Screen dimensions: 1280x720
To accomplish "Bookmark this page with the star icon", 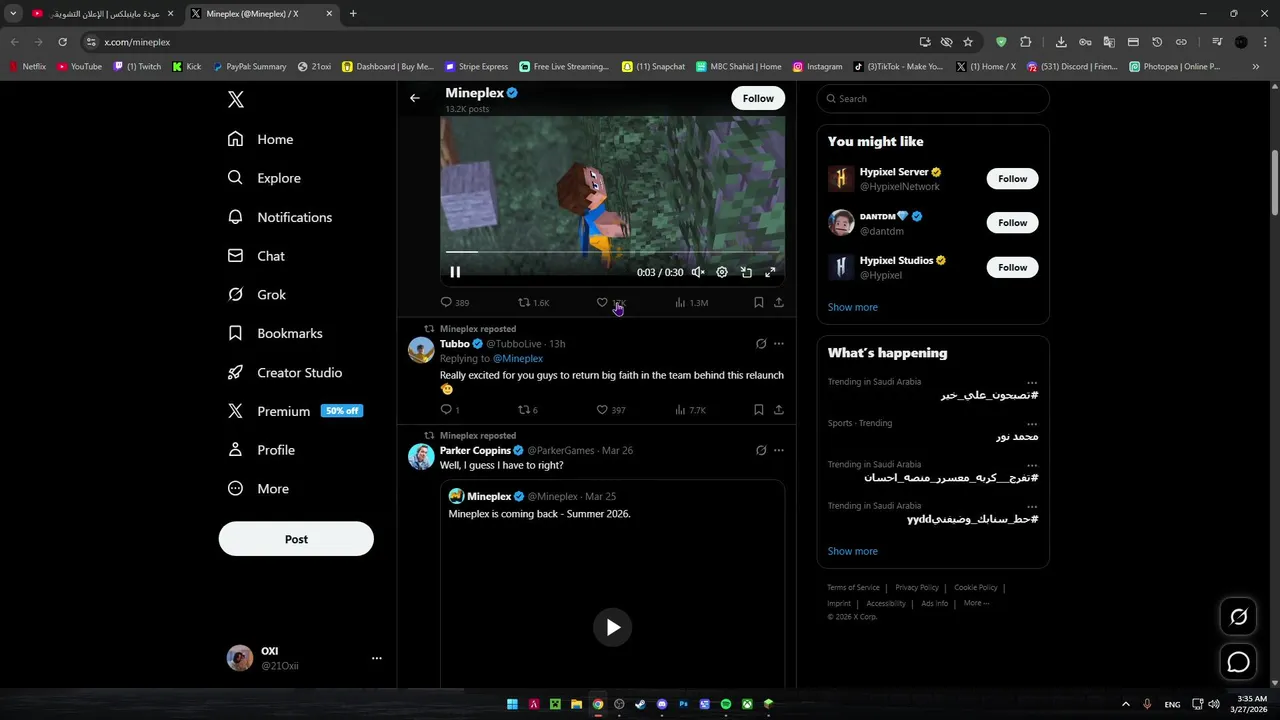I will (x=968, y=42).
